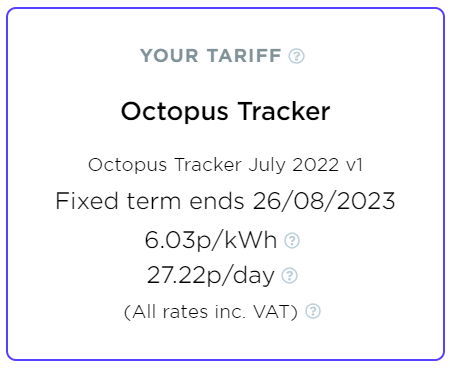
Task: Click the Octopus Tracker tariff title
Action: pos(225,111)
